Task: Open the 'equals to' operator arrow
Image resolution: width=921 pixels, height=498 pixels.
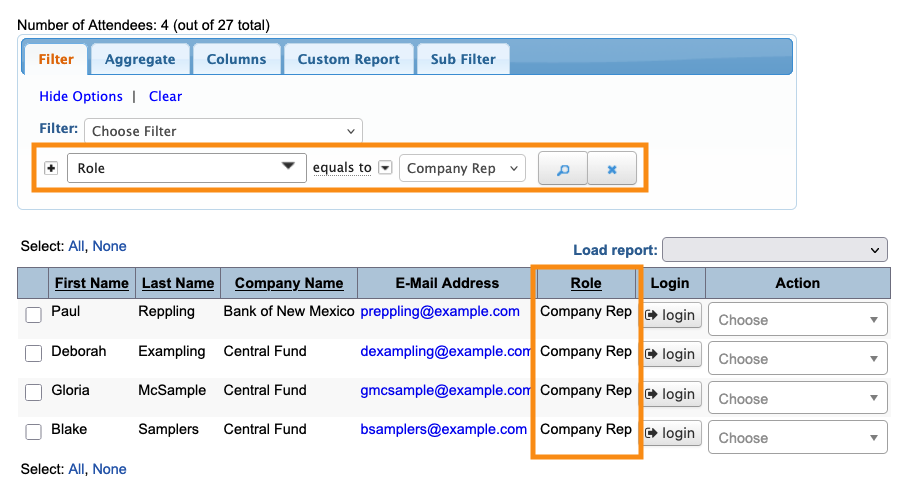Action: (385, 168)
